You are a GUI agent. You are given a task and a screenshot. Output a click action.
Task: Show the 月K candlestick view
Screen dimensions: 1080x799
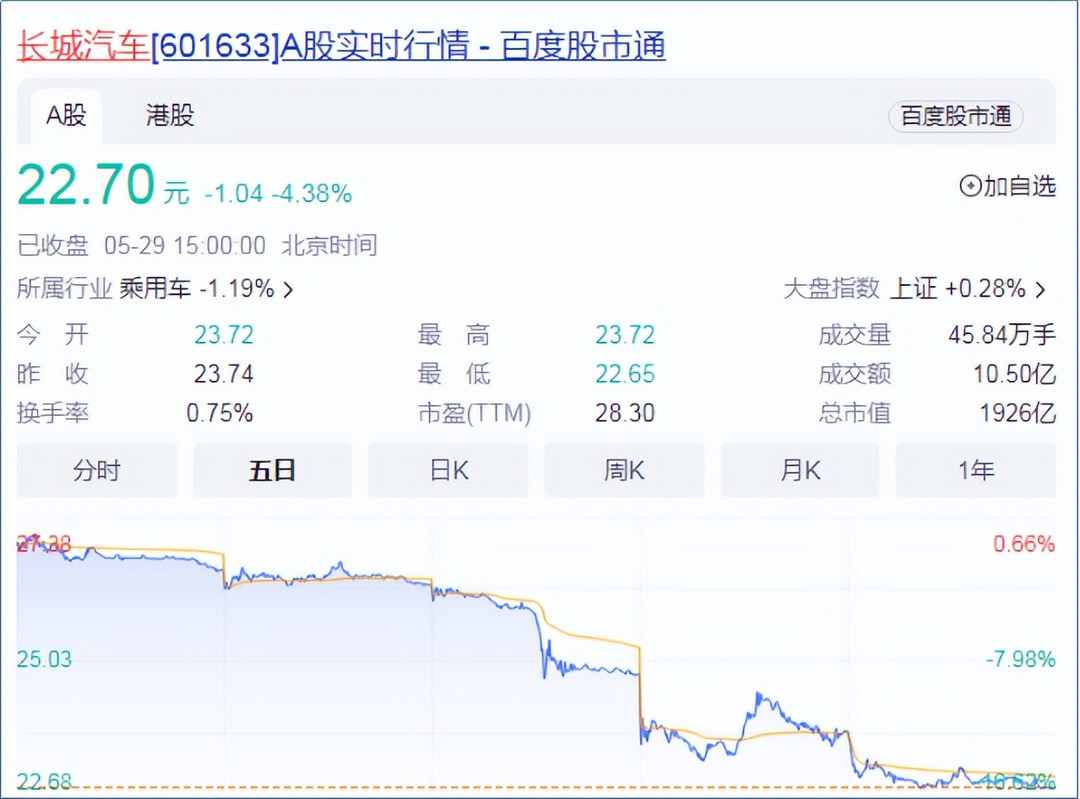[x=800, y=470]
